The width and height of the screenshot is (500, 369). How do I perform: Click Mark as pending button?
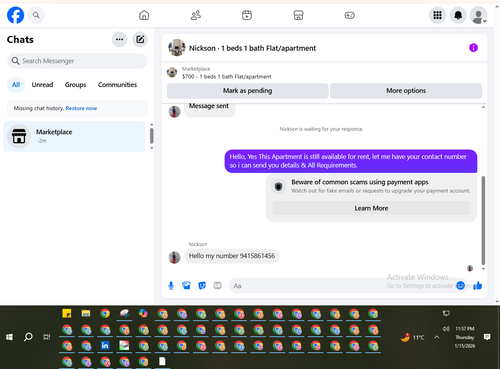point(247,91)
